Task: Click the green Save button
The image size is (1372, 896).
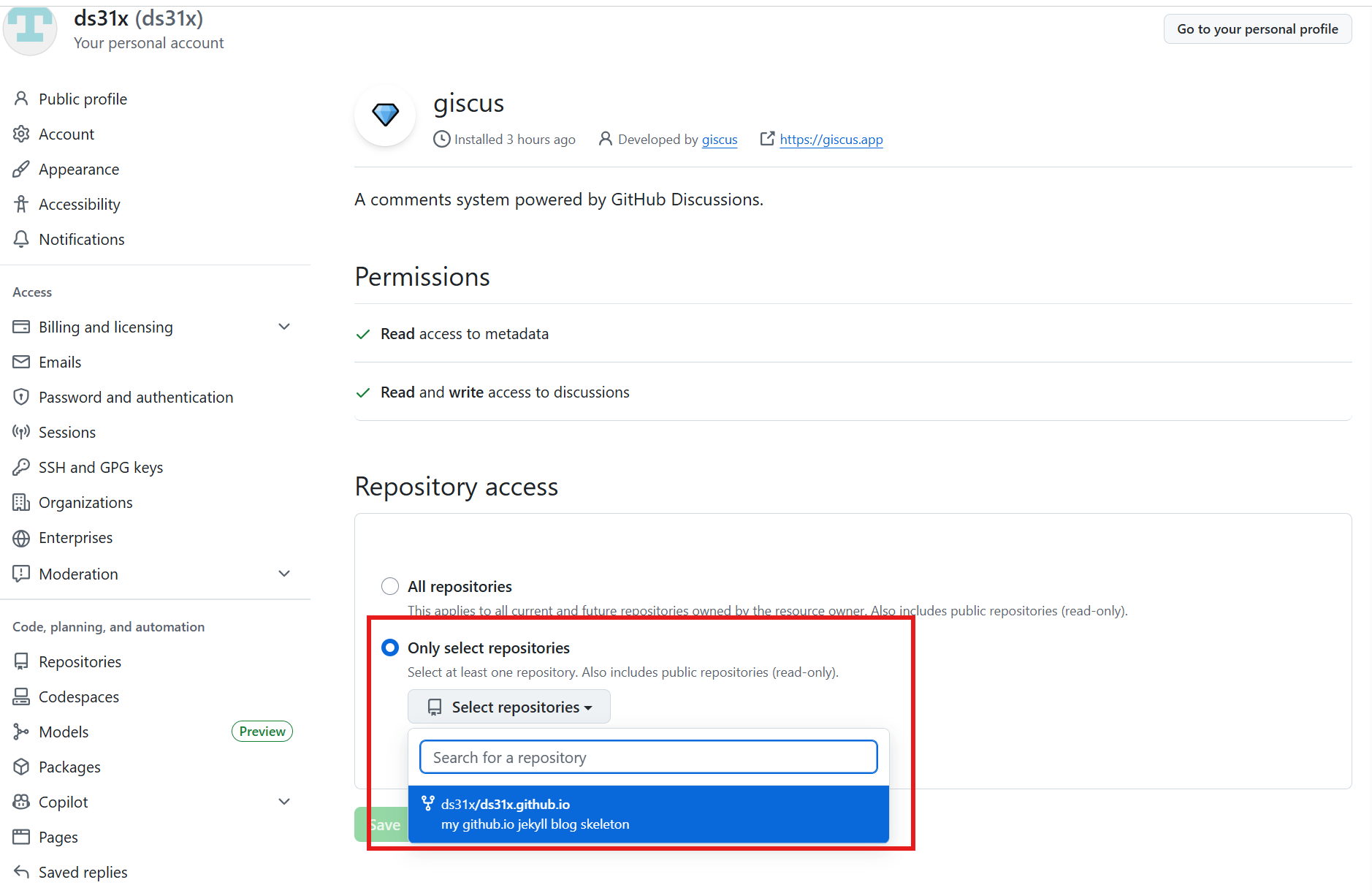Action: (381, 824)
